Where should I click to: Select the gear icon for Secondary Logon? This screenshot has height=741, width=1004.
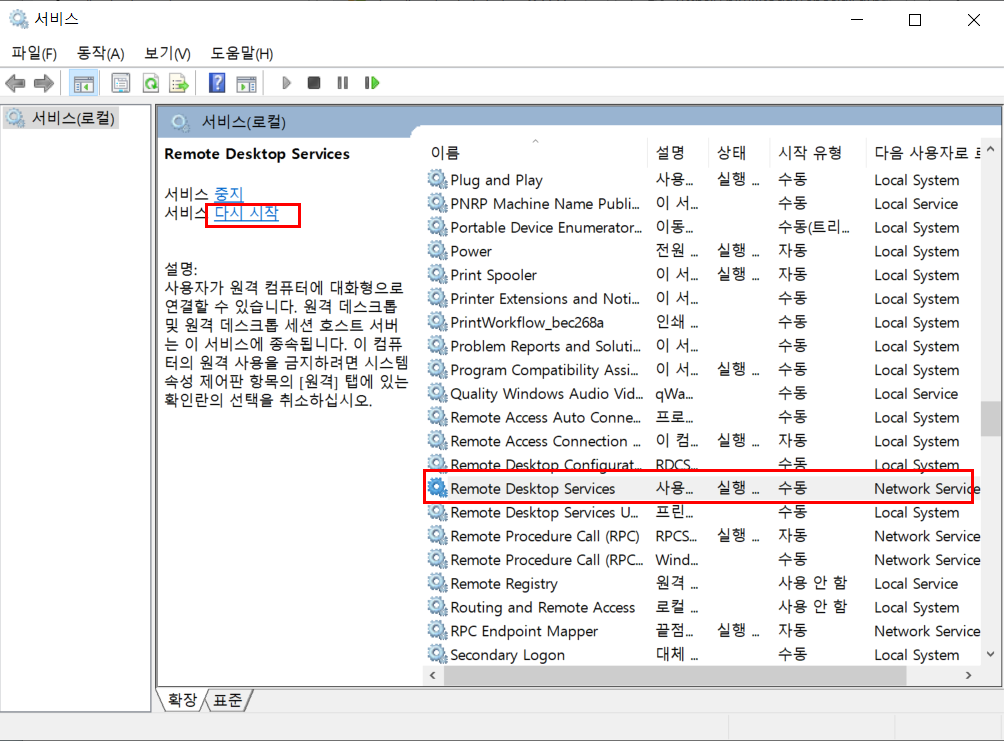tap(437, 654)
